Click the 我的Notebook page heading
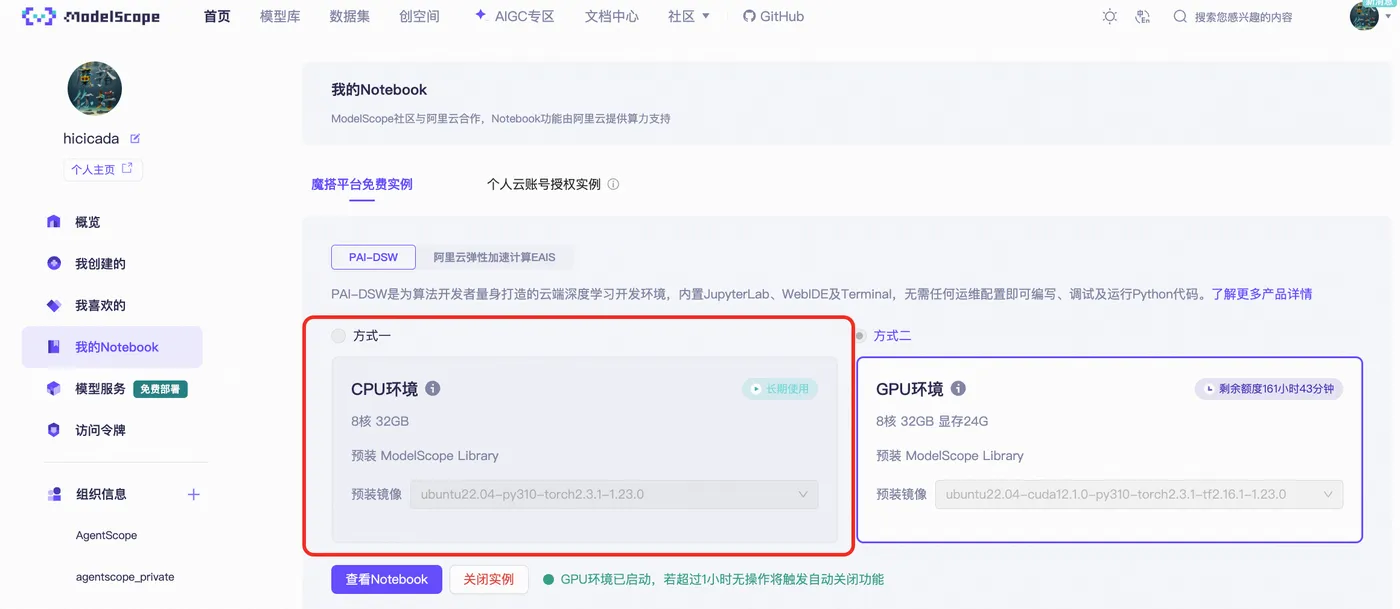The width and height of the screenshot is (1400, 609). 379,89
